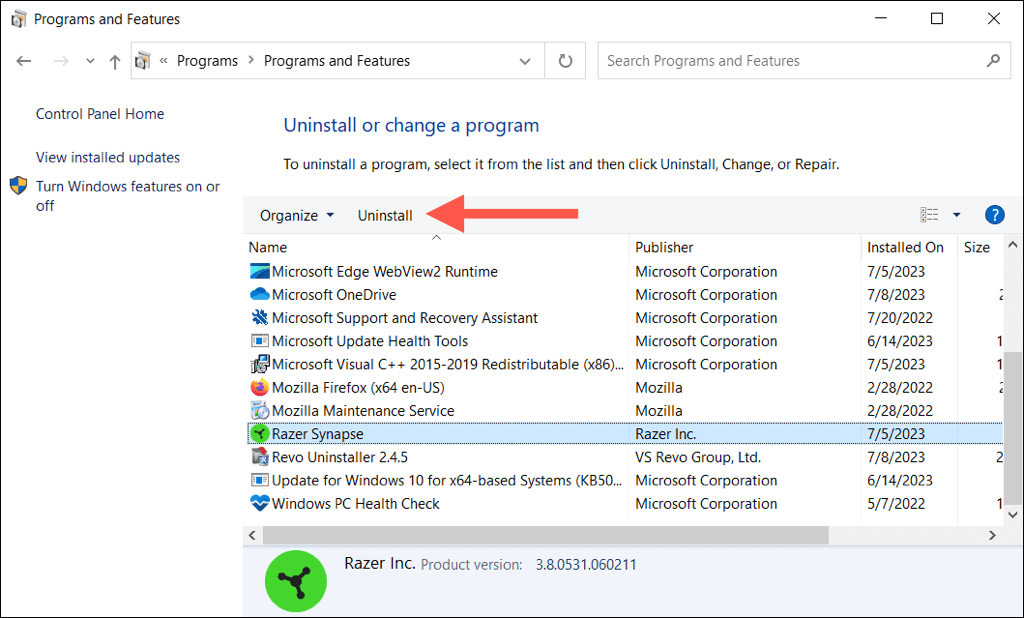Image resolution: width=1024 pixels, height=618 pixels.
Task: Sort list by the Publisher column header
Action: point(664,247)
